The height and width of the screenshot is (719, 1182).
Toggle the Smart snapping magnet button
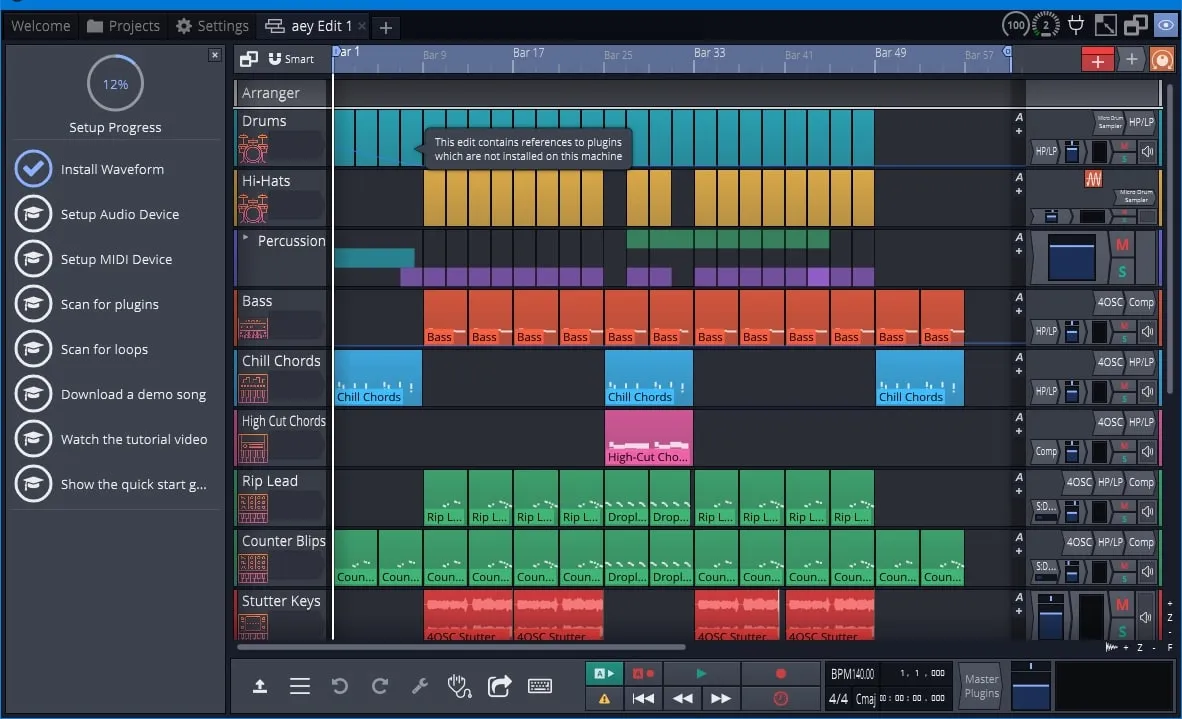pos(291,59)
